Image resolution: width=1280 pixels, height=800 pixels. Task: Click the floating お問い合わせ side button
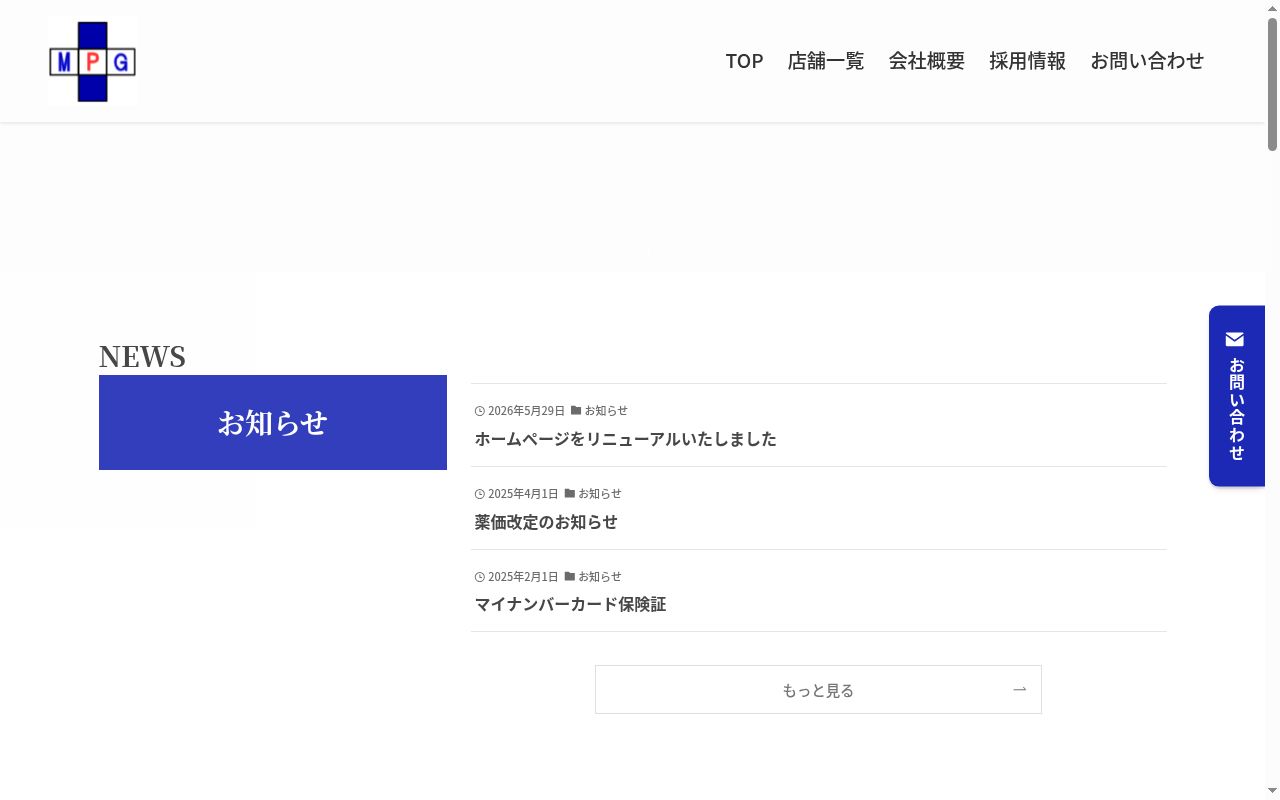(x=1237, y=396)
